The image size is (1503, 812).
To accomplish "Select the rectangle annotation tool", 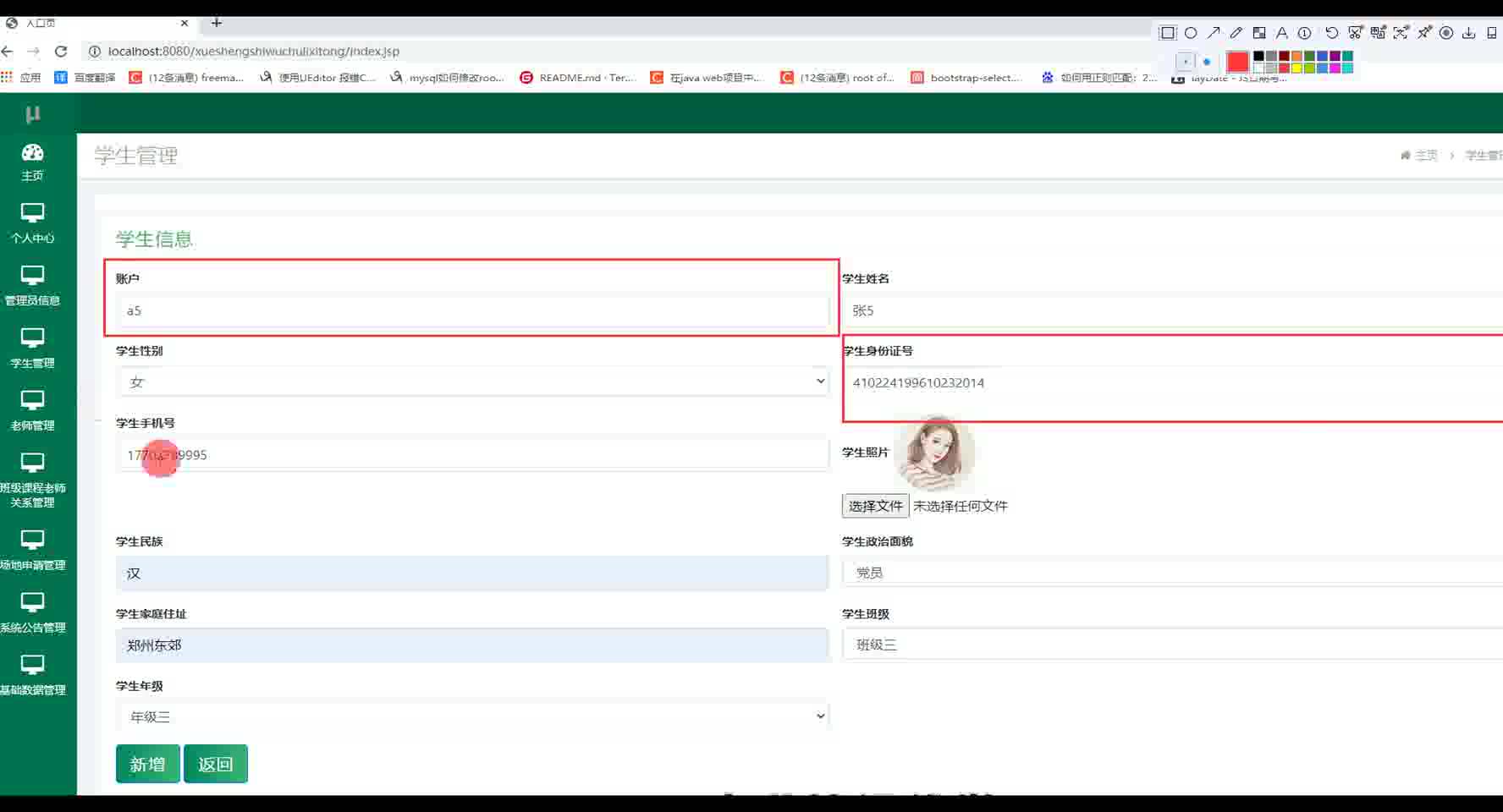I will tap(1168, 33).
